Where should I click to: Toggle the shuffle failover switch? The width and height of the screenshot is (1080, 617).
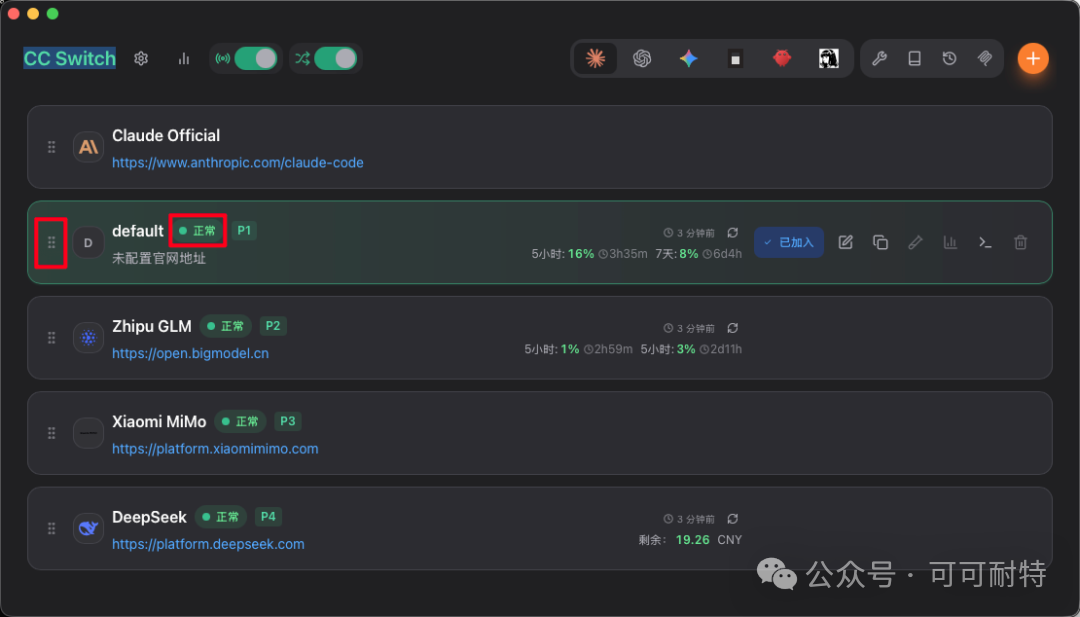click(335, 59)
